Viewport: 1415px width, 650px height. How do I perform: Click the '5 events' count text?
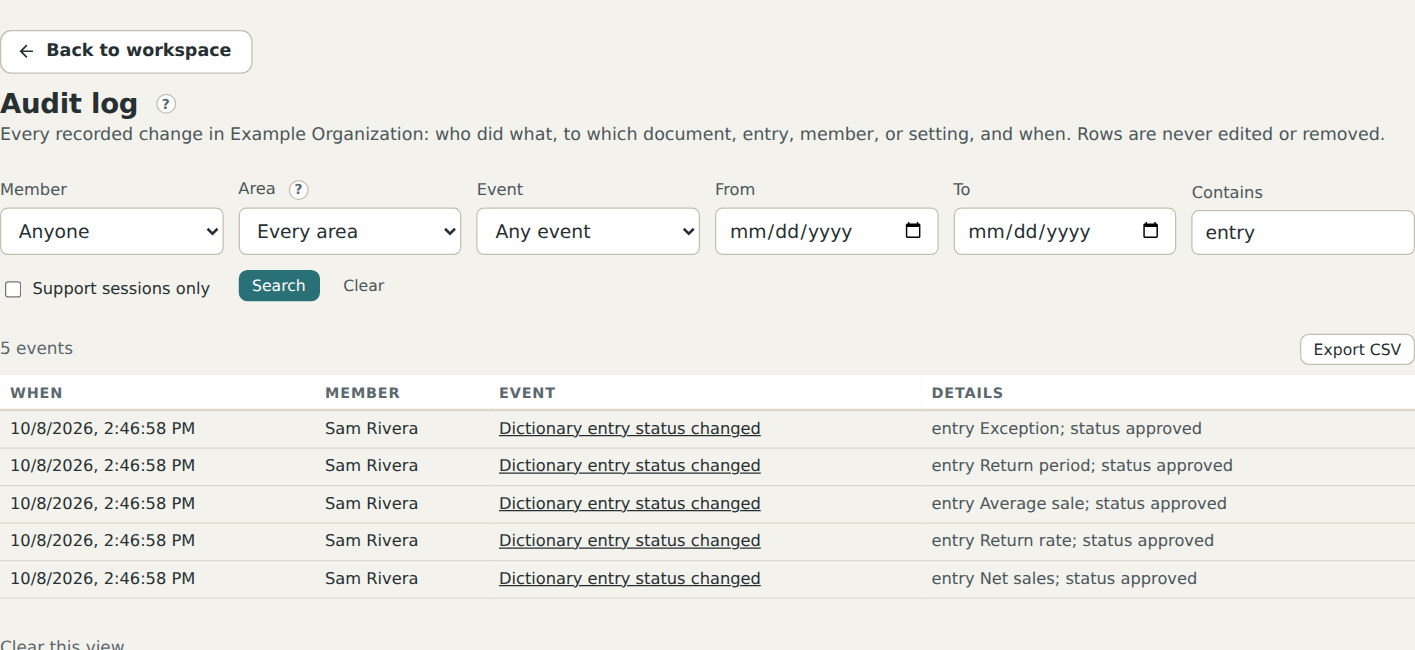[x=36, y=349]
